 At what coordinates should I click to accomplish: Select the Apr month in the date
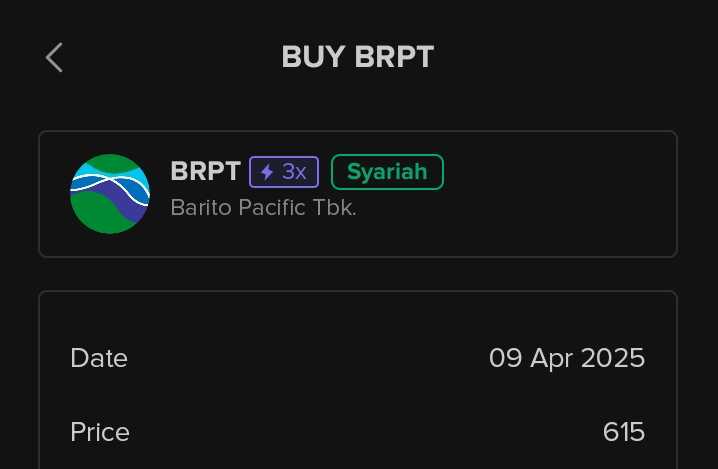click(552, 359)
